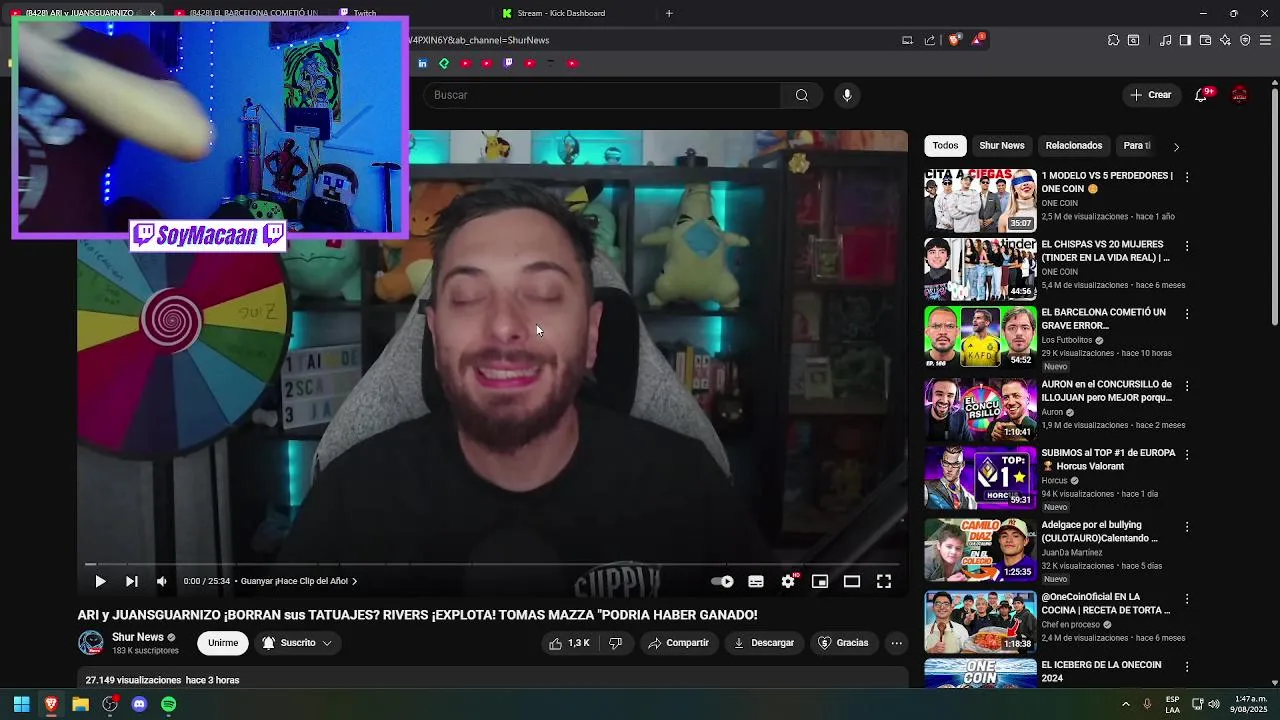Viewport: 1280px width, 720px height.
Task: Show more filter chips with the arrow
Action: [x=1176, y=146]
